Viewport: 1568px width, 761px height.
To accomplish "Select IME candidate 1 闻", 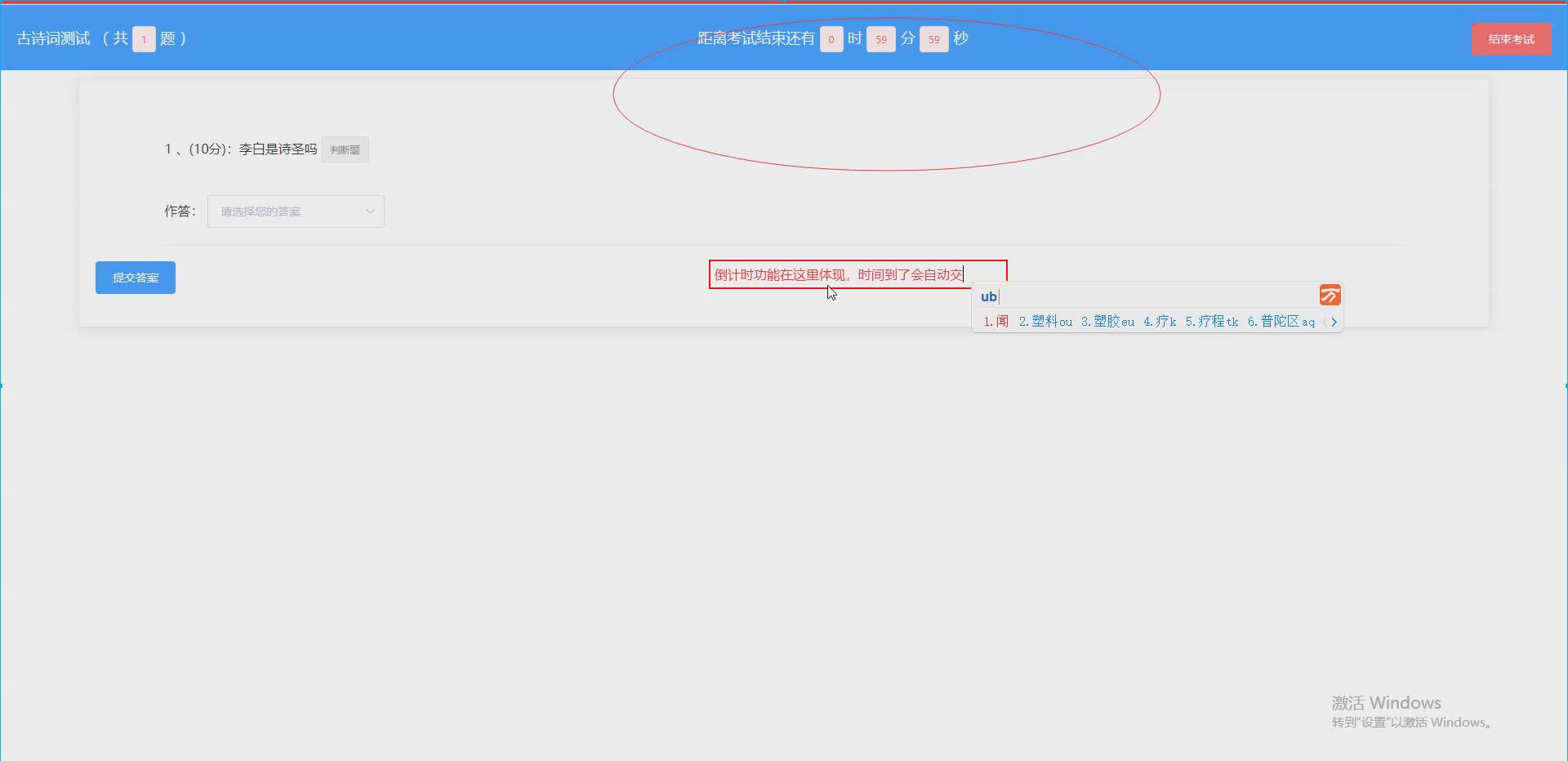I will [x=996, y=322].
